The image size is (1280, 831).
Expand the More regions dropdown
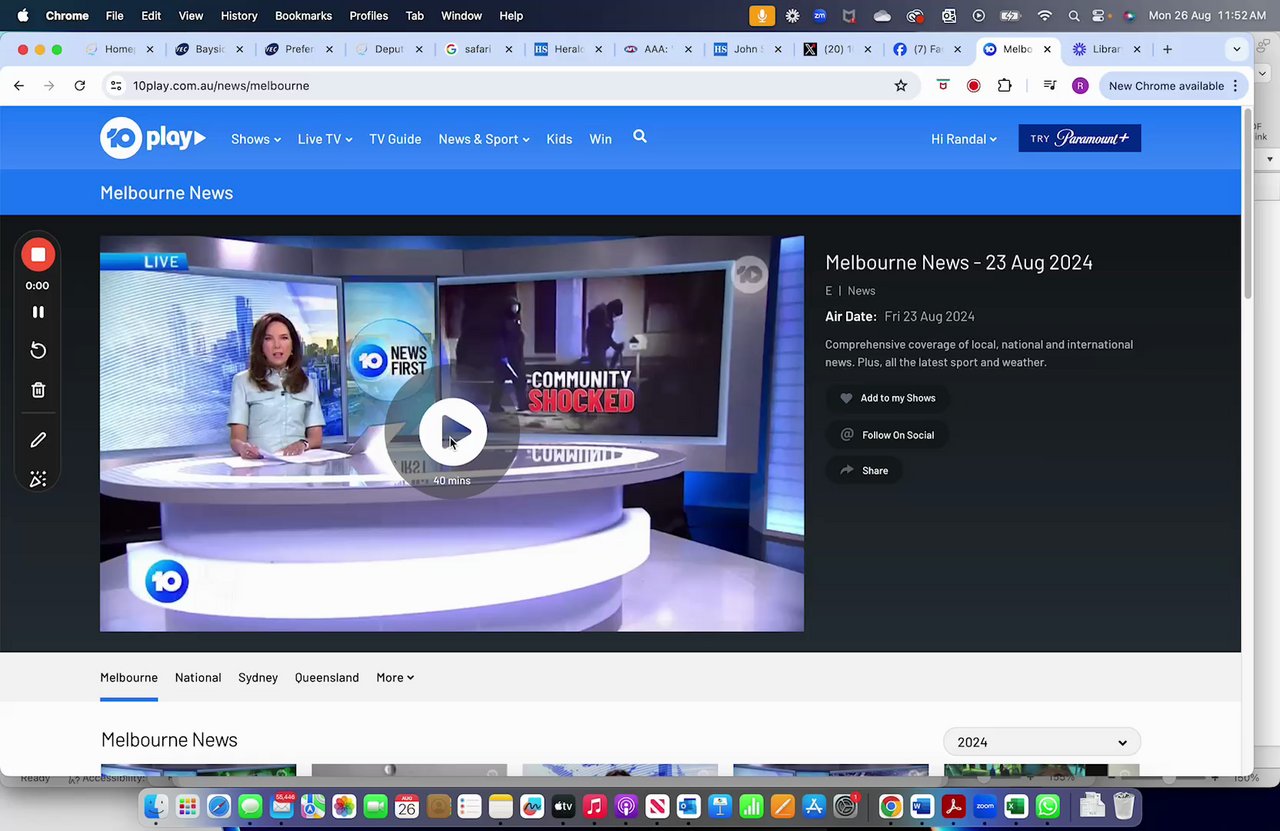pos(395,677)
